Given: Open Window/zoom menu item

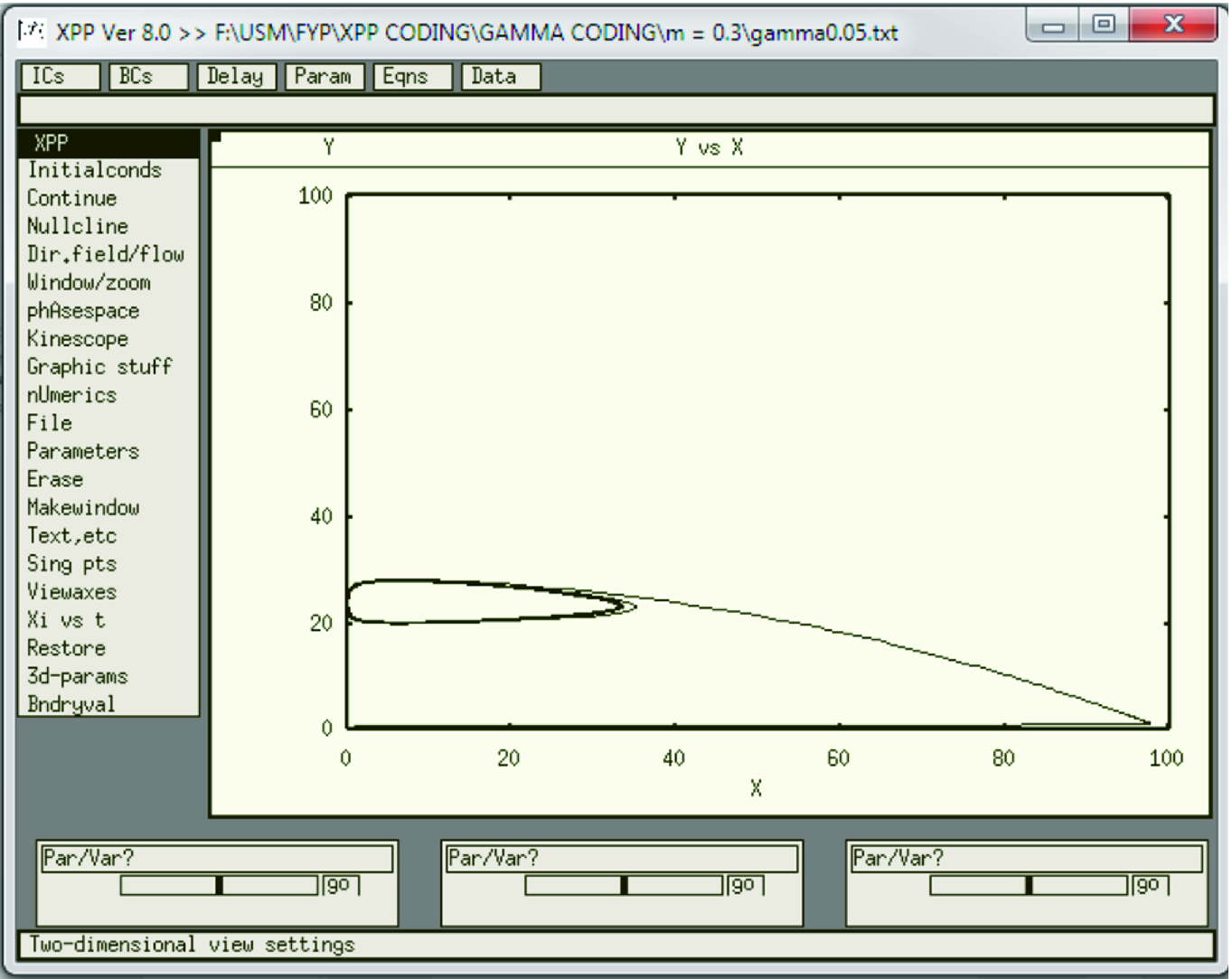Looking at the screenshot, I should coord(89,282).
